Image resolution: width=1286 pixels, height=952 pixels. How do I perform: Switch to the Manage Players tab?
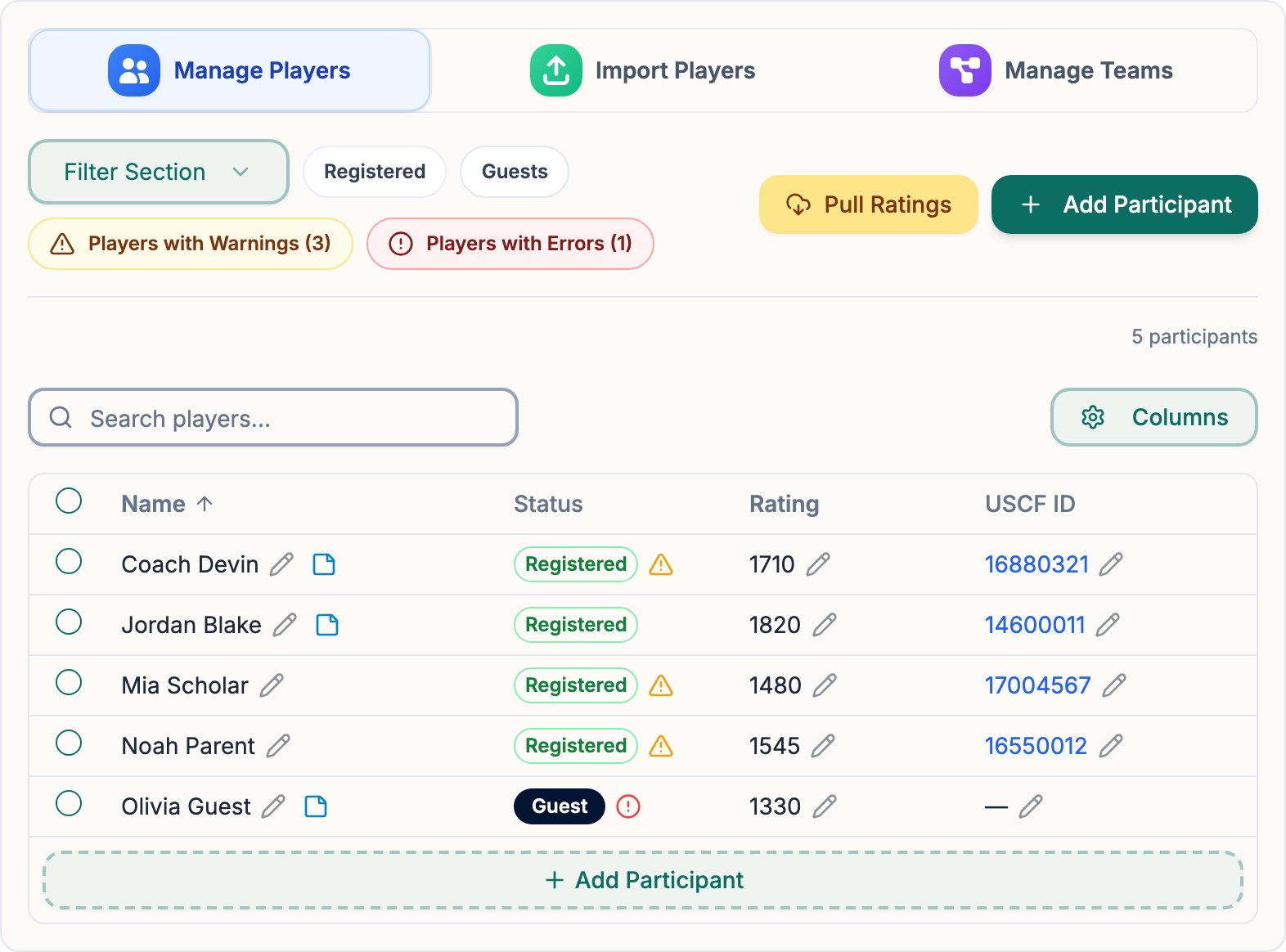[x=230, y=70]
